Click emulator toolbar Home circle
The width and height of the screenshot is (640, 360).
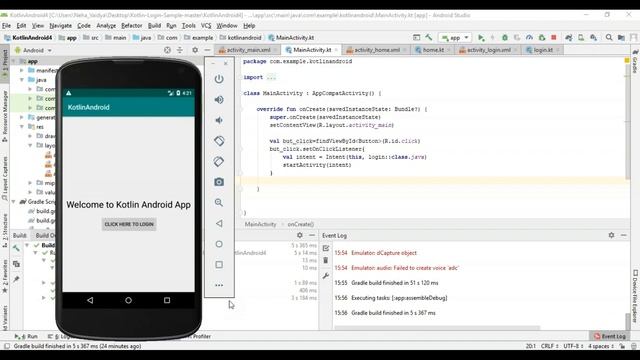pos(219,244)
